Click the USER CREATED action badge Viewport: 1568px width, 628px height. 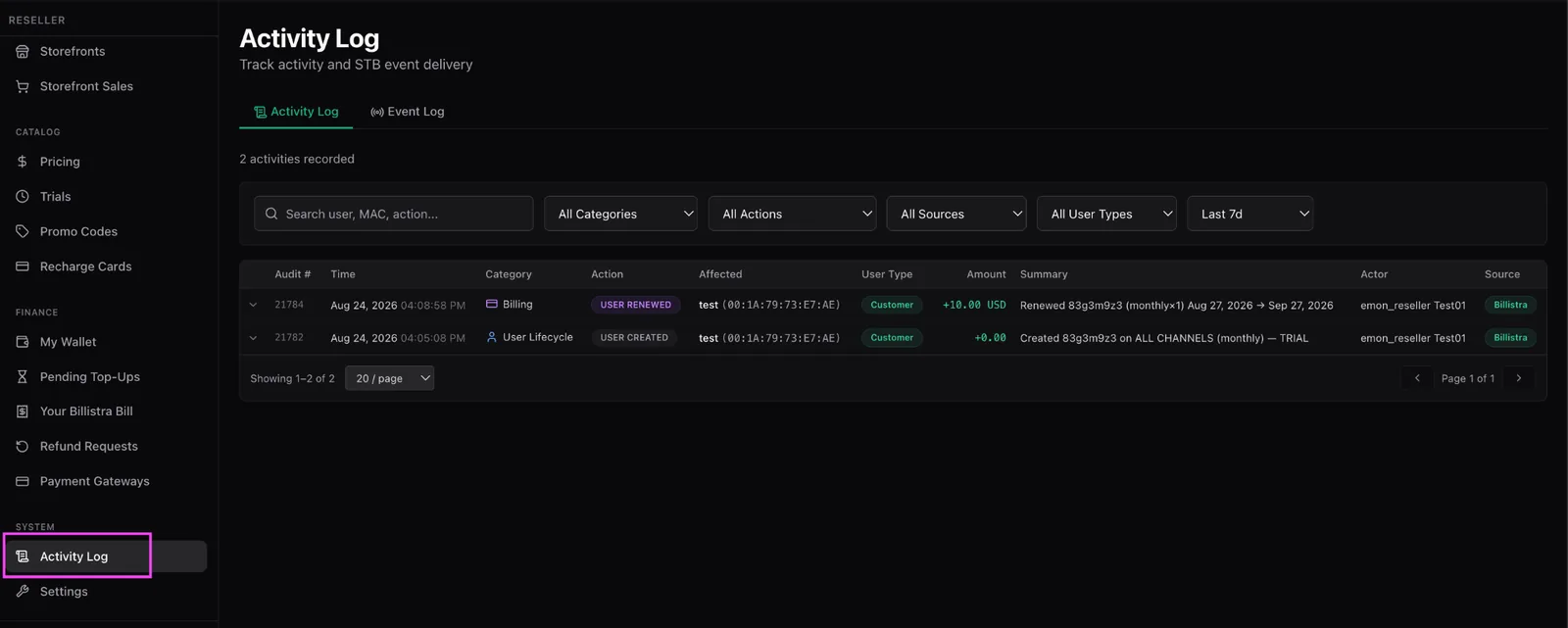(634, 338)
